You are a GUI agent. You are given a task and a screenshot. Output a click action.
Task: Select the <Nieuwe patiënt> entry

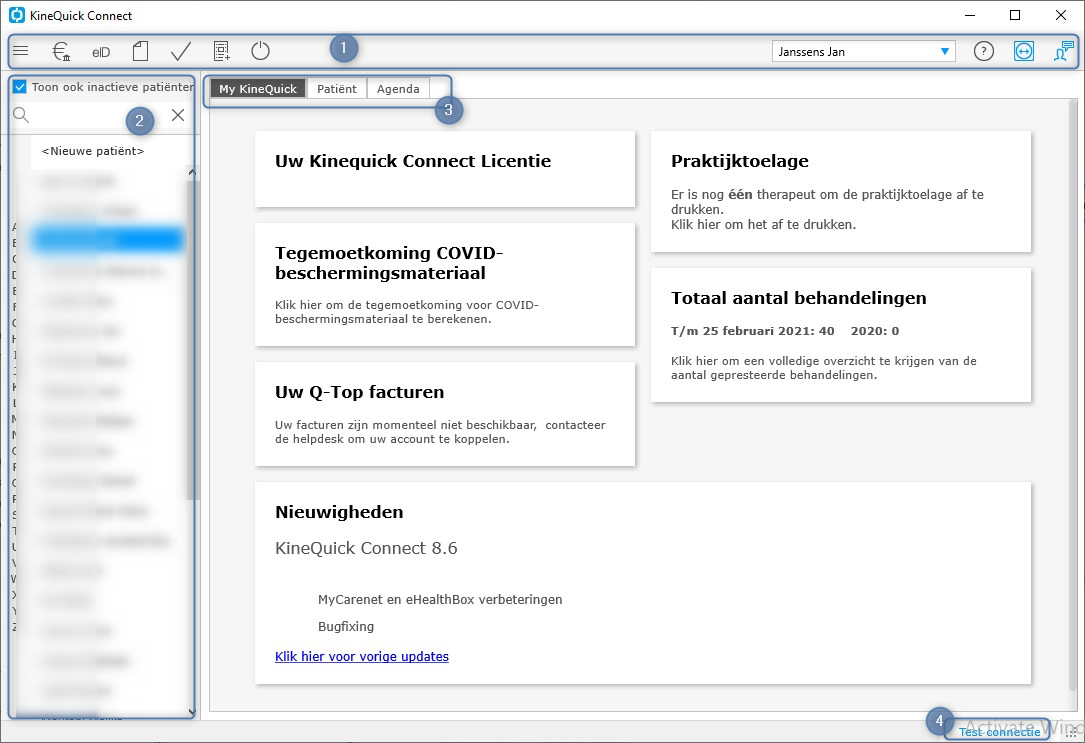(x=93, y=151)
